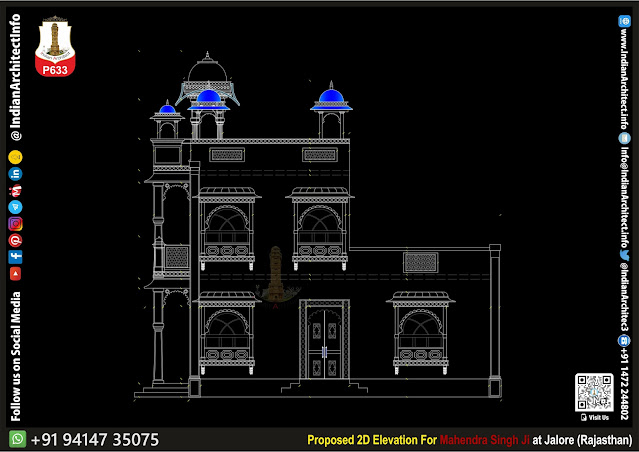Screen dimensions: 639x452
Task: Open the Instagram icon
Action: (x=16, y=224)
